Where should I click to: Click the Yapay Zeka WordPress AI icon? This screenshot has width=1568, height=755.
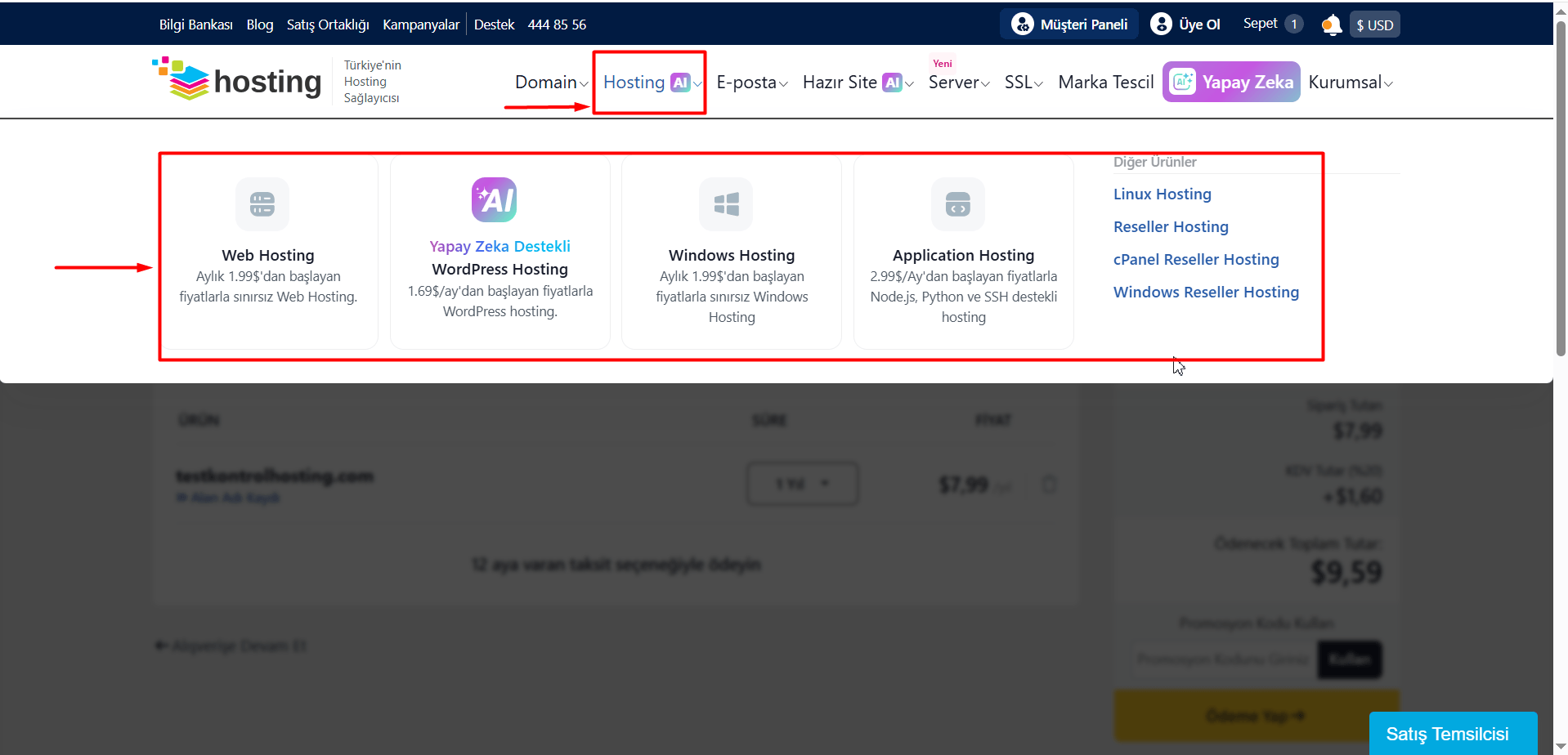[495, 199]
